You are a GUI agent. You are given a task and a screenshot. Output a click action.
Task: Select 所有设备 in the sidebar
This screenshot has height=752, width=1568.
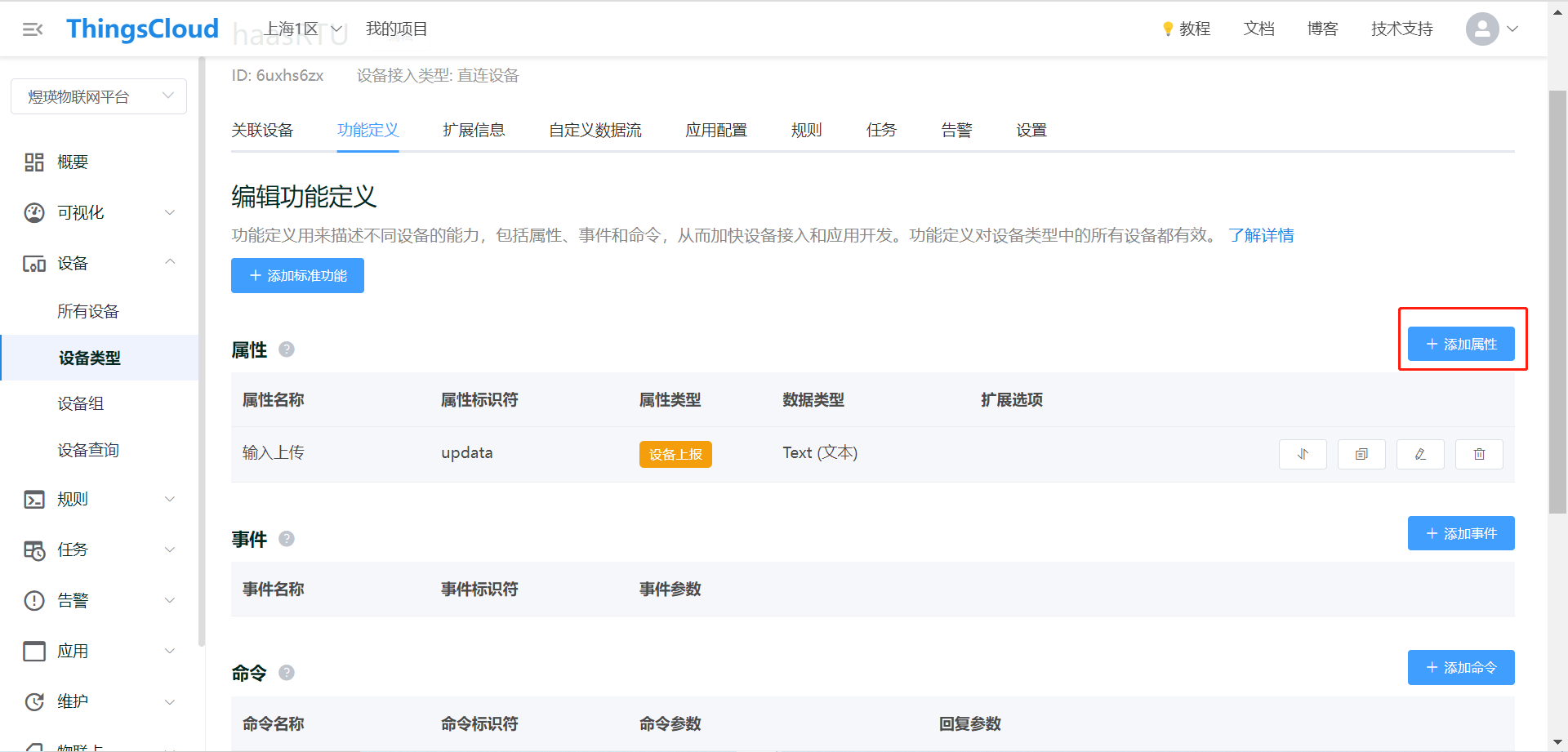[x=88, y=311]
